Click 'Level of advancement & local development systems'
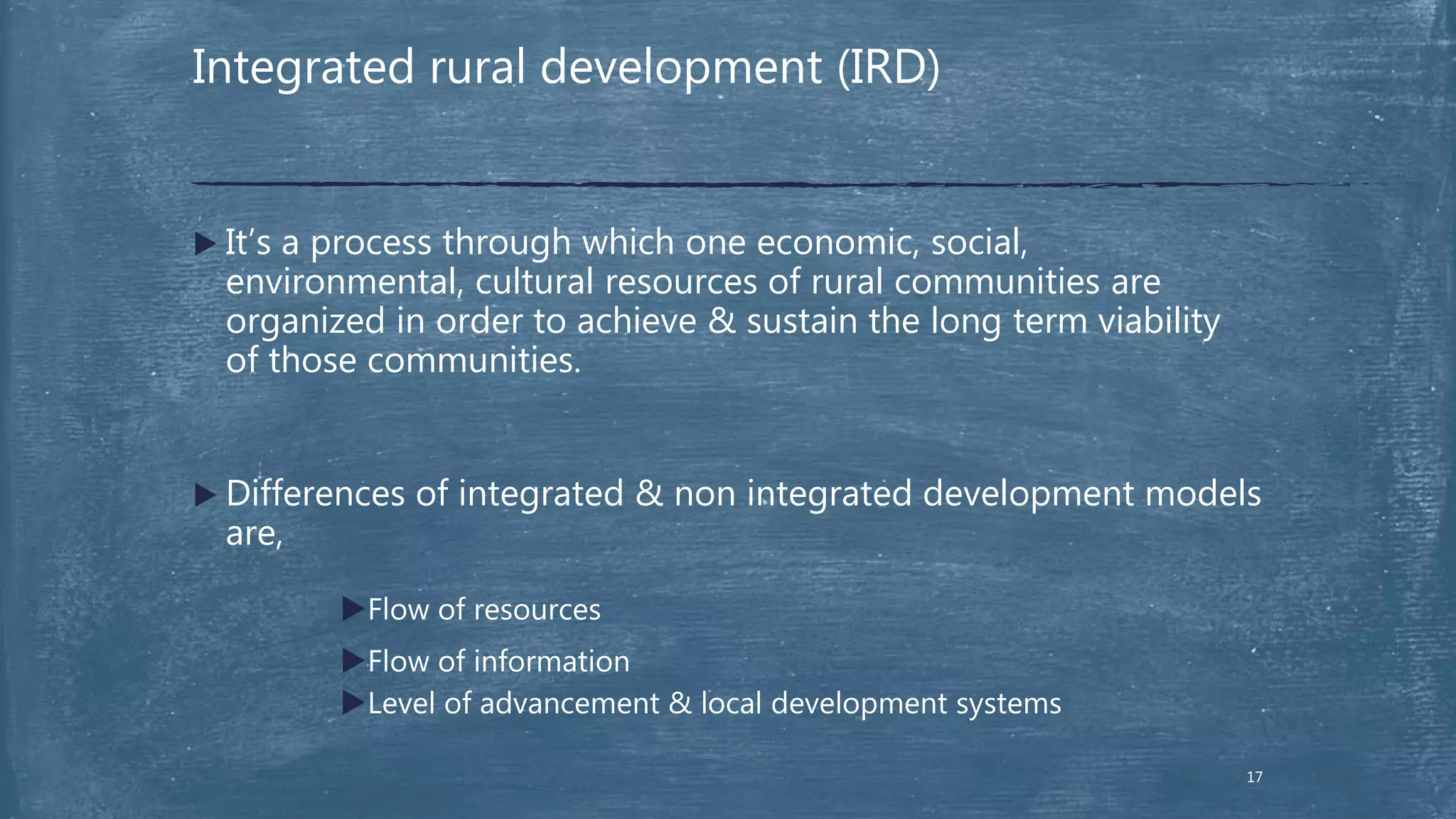 (x=714, y=704)
